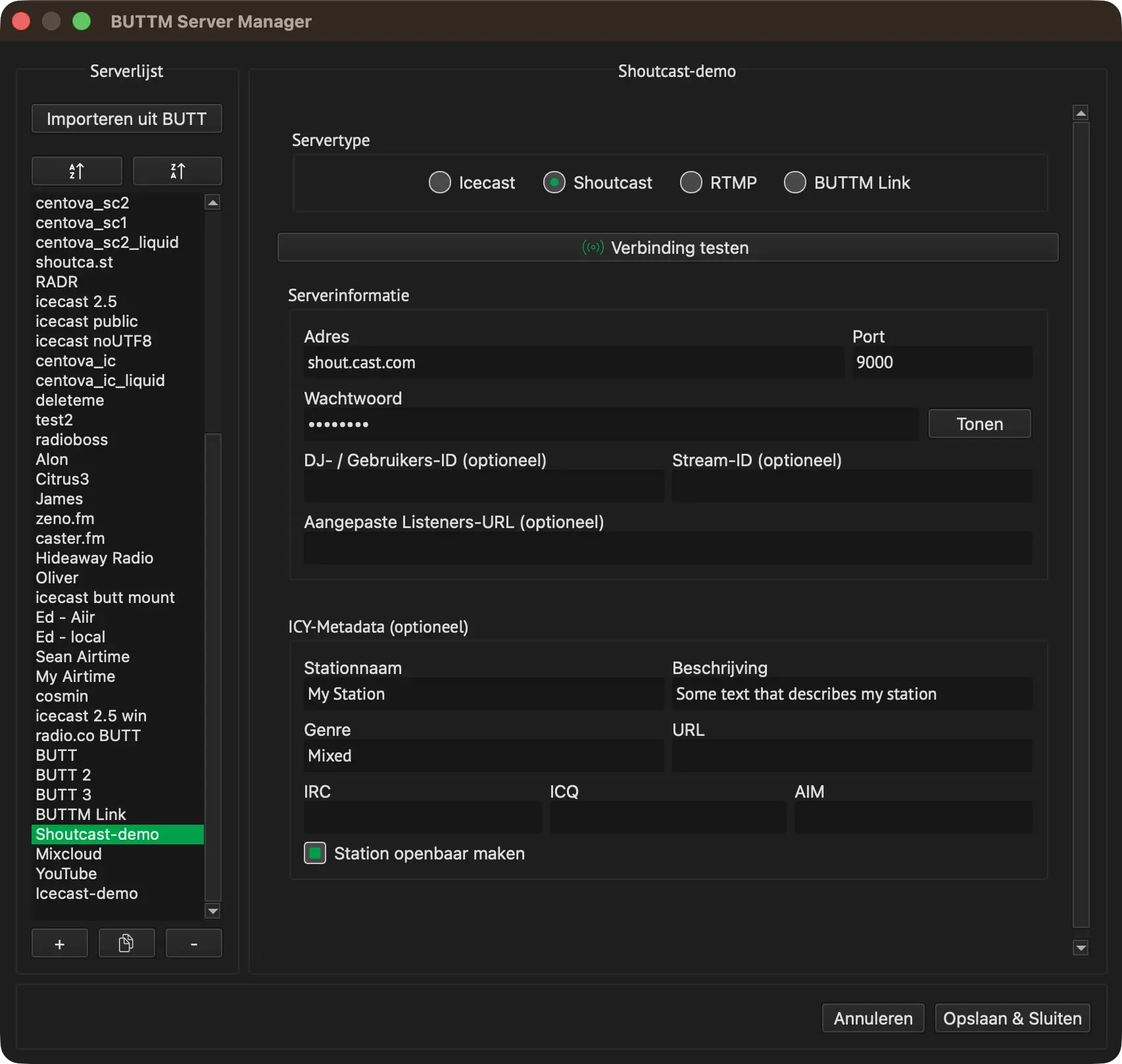Select Sean Airtime in the list
This screenshot has height=1064, width=1122.
[118, 657]
